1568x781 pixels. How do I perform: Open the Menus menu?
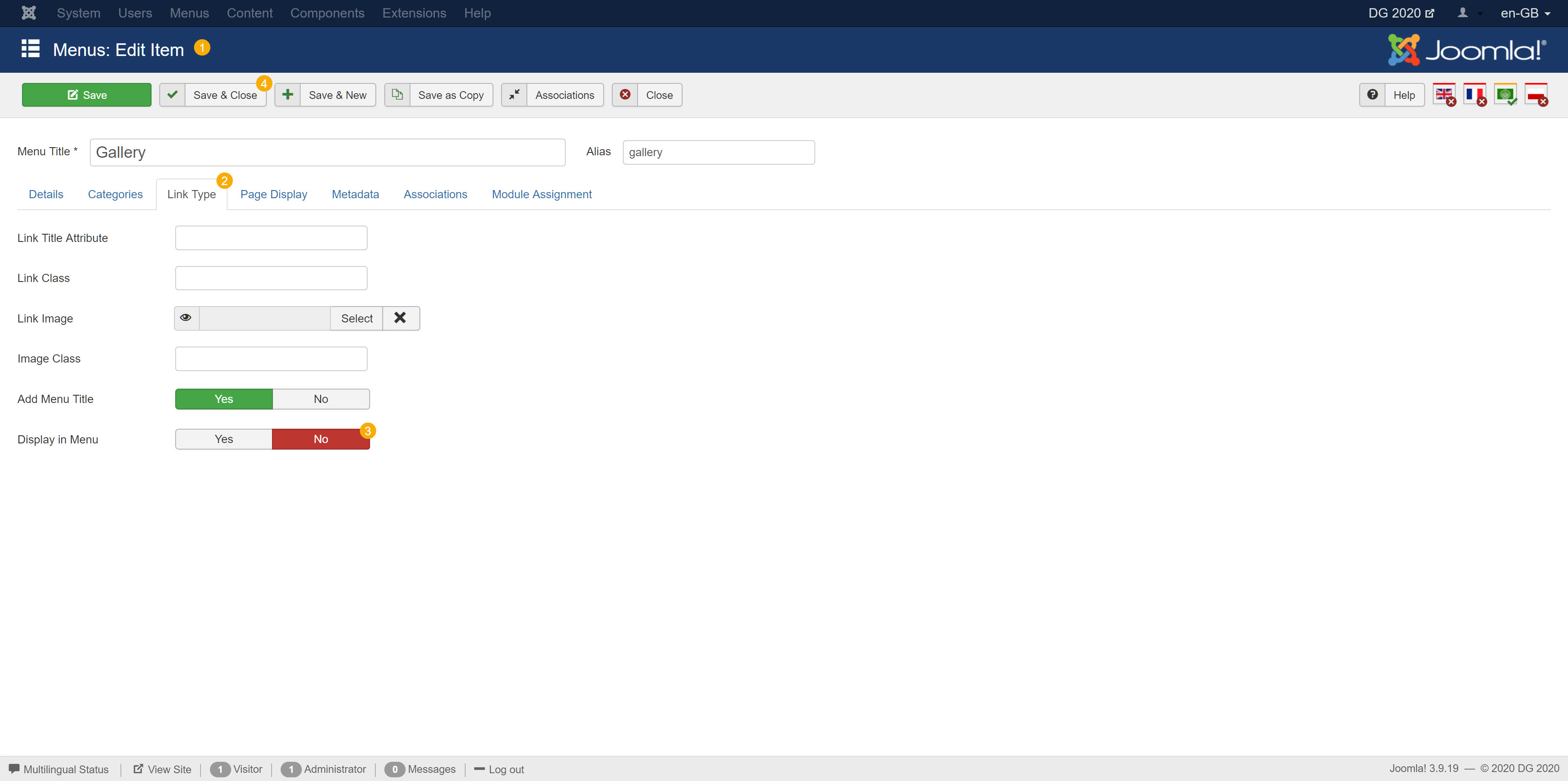[x=189, y=13]
